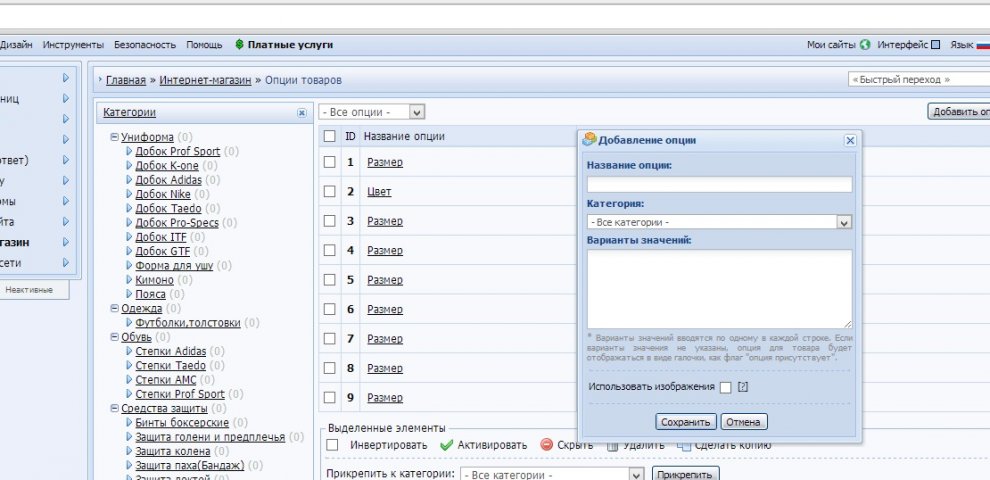Image resolution: width=990 pixels, height=480 pixels.
Task: Go to Интернет-магазин breadcrumb link
Action: point(205,80)
